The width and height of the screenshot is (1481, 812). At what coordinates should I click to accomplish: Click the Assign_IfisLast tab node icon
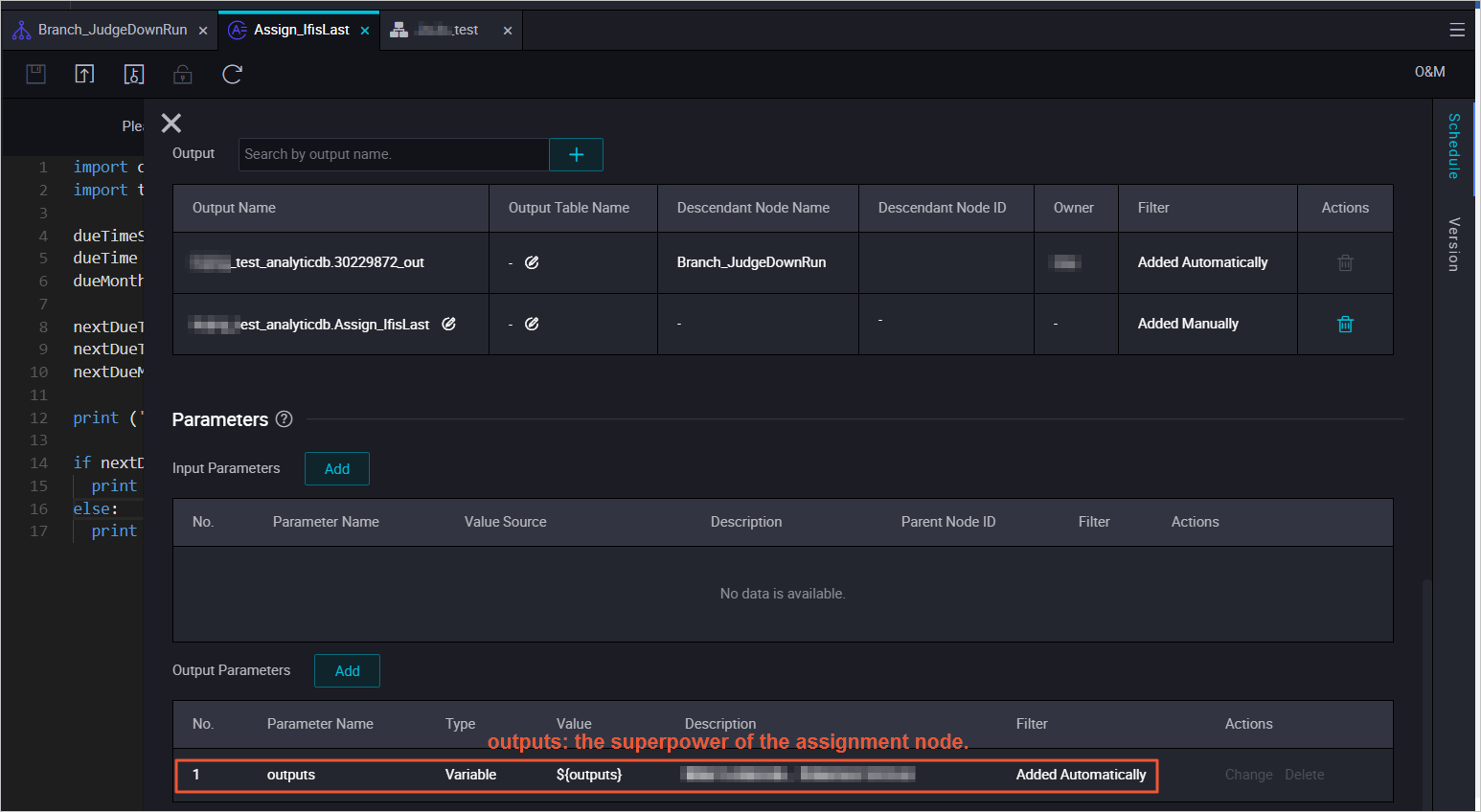237,30
